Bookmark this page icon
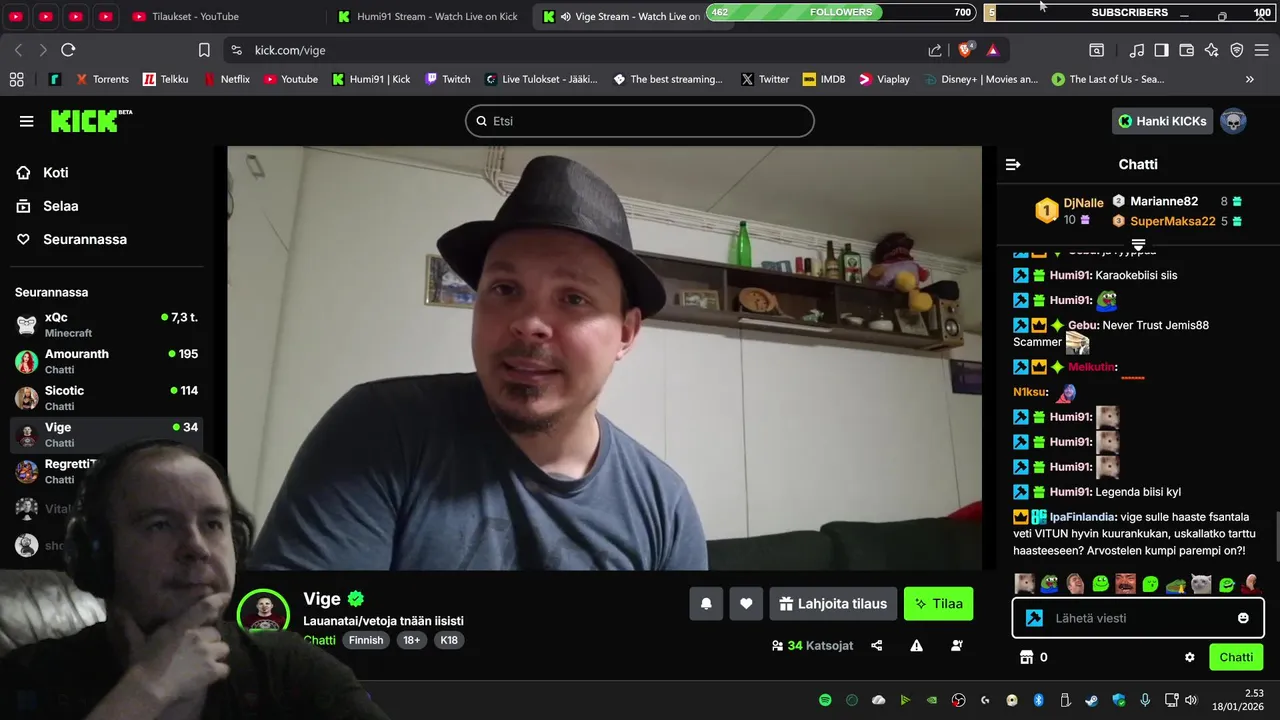Viewport: 1280px width, 720px height. point(204,50)
